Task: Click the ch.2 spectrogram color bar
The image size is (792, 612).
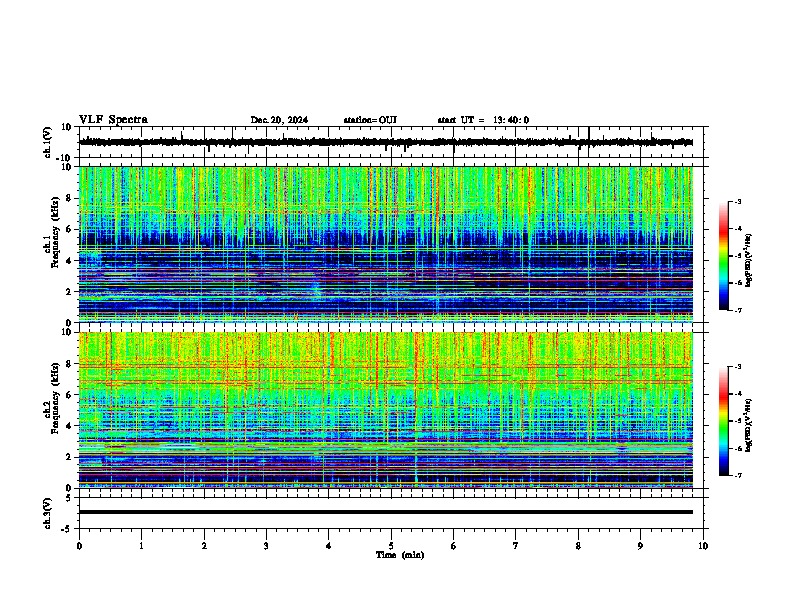Action: click(724, 421)
